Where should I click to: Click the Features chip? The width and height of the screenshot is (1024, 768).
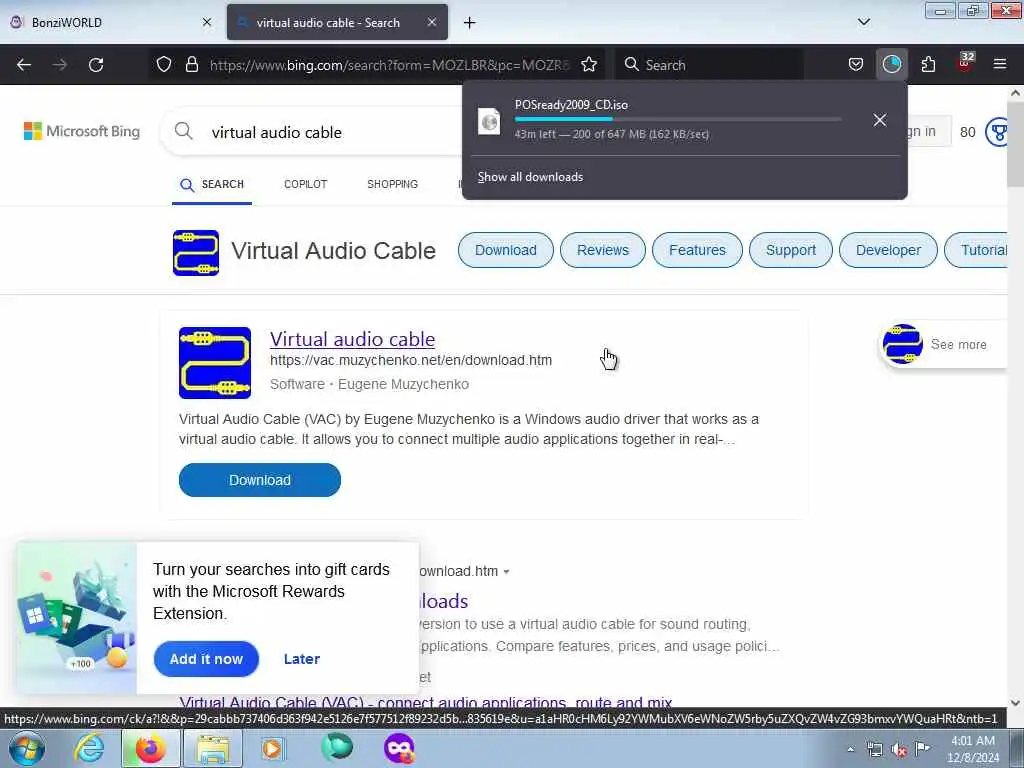[x=697, y=250]
